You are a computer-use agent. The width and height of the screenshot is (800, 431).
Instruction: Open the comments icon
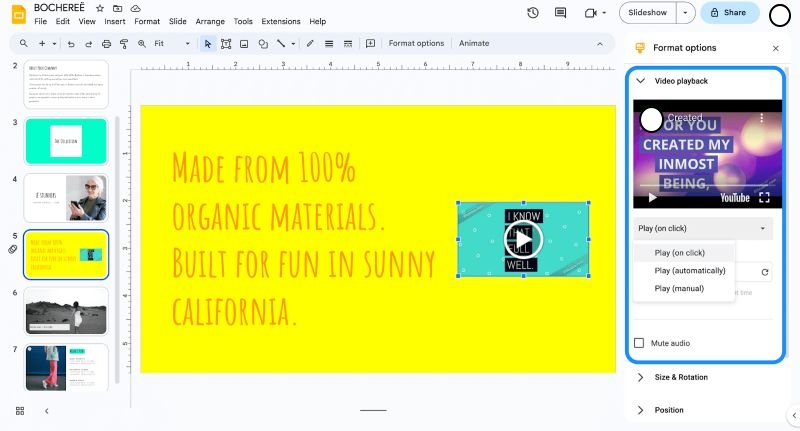[560, 13]
